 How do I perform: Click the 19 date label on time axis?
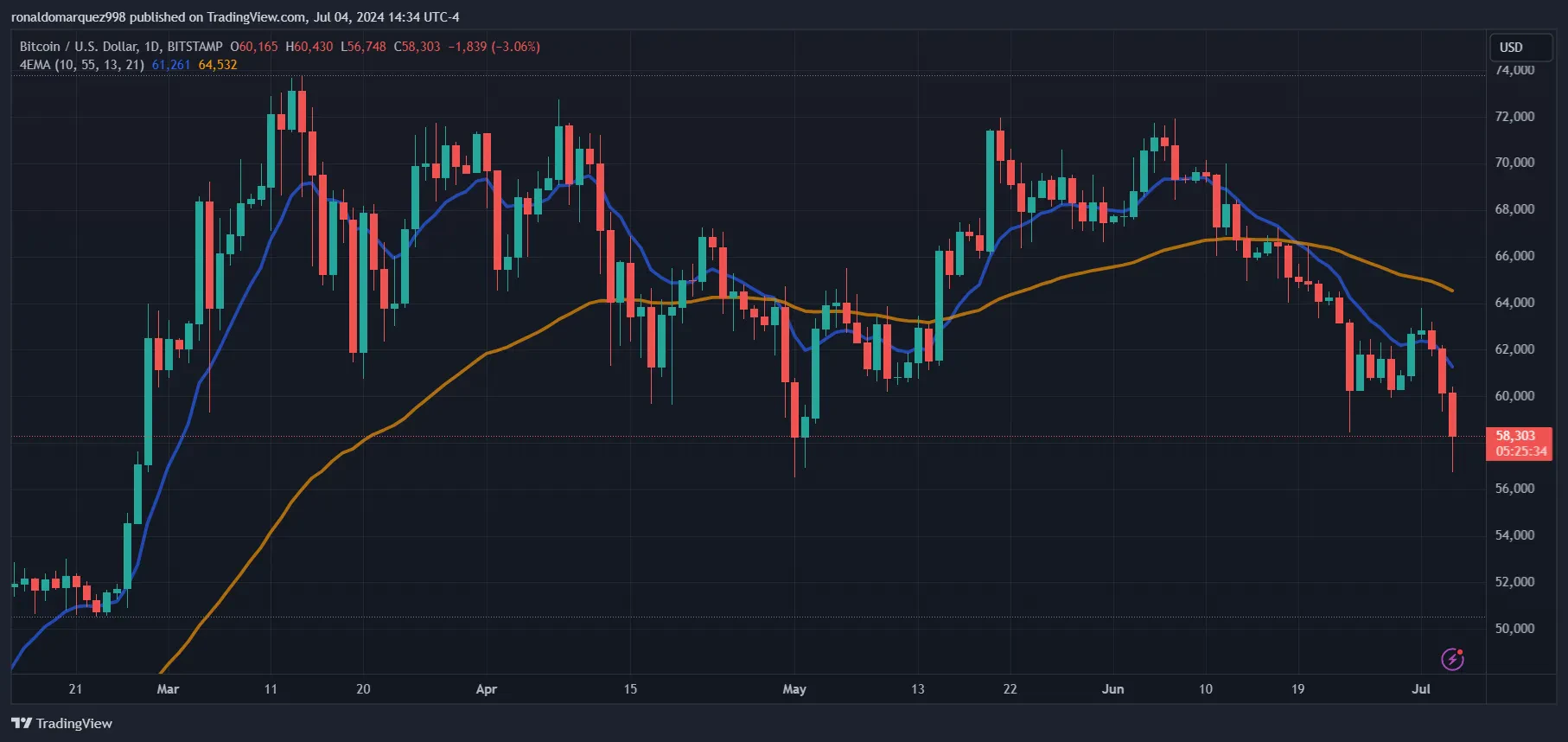tap(1297, 689)
